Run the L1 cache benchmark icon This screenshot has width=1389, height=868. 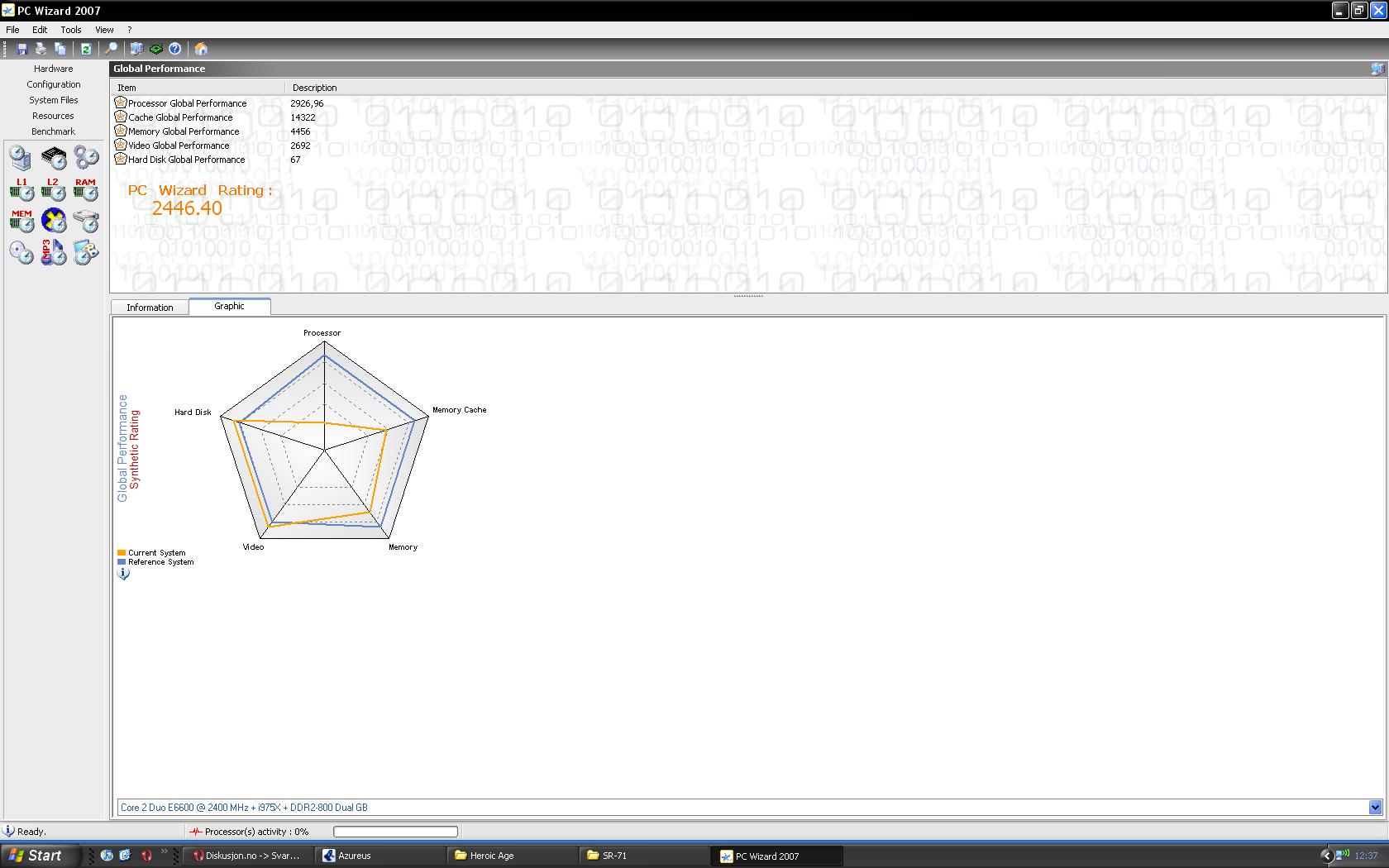coord(21,189)
